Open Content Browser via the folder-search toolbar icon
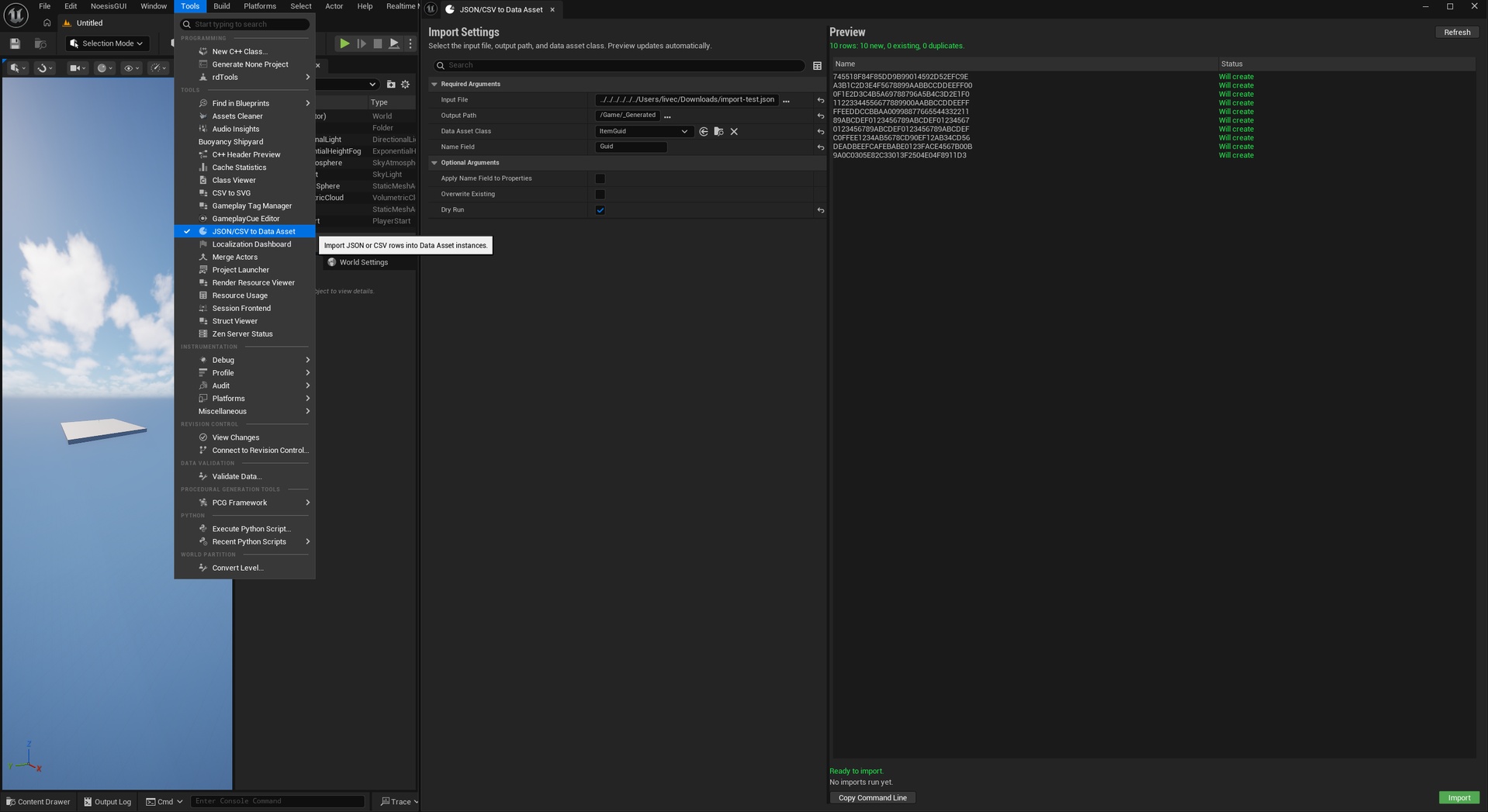1488x812 pixels. coord(40,43)
